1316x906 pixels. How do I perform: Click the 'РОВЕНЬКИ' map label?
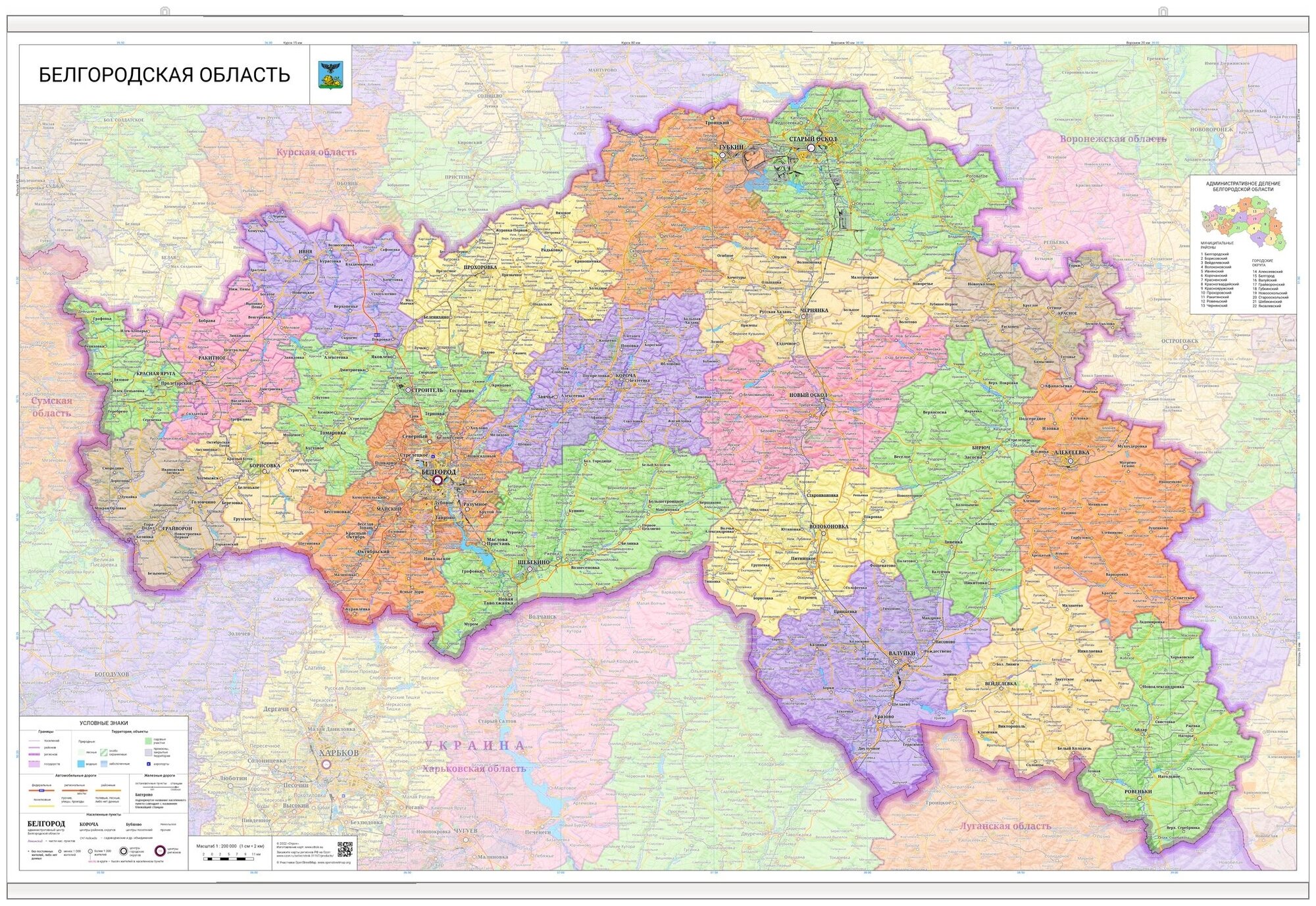pyautogui.click(x=1138, y=792)
